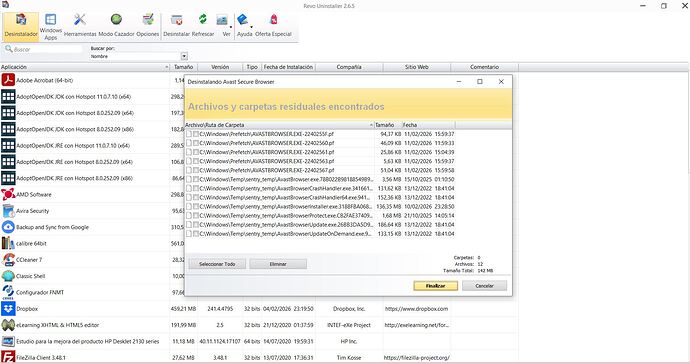Open Herramientas tools icon
The image size is (690, 363).
tap(80, 19)
